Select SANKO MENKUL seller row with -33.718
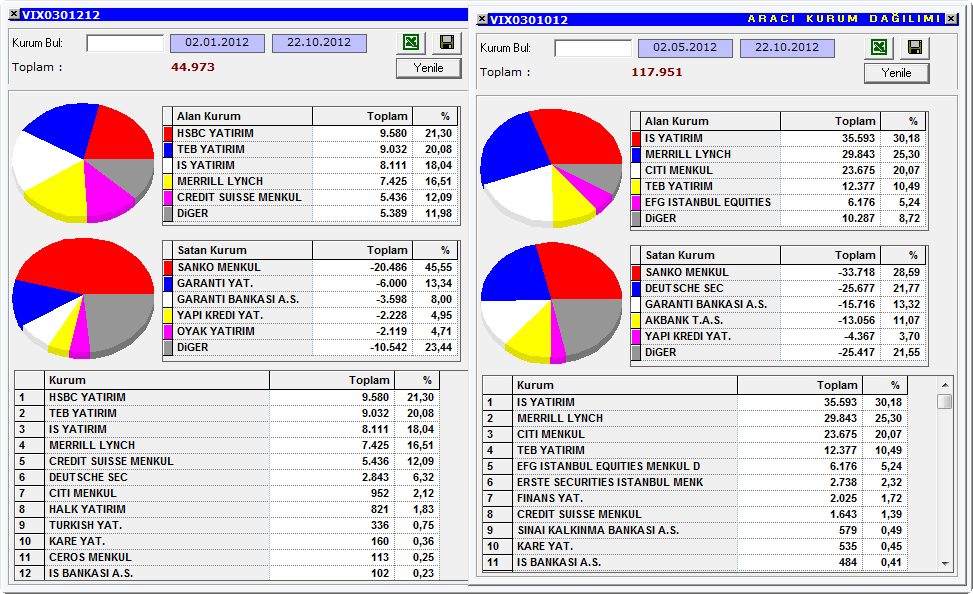The width and height of the screenshot is (973, 594). point(778,272)
